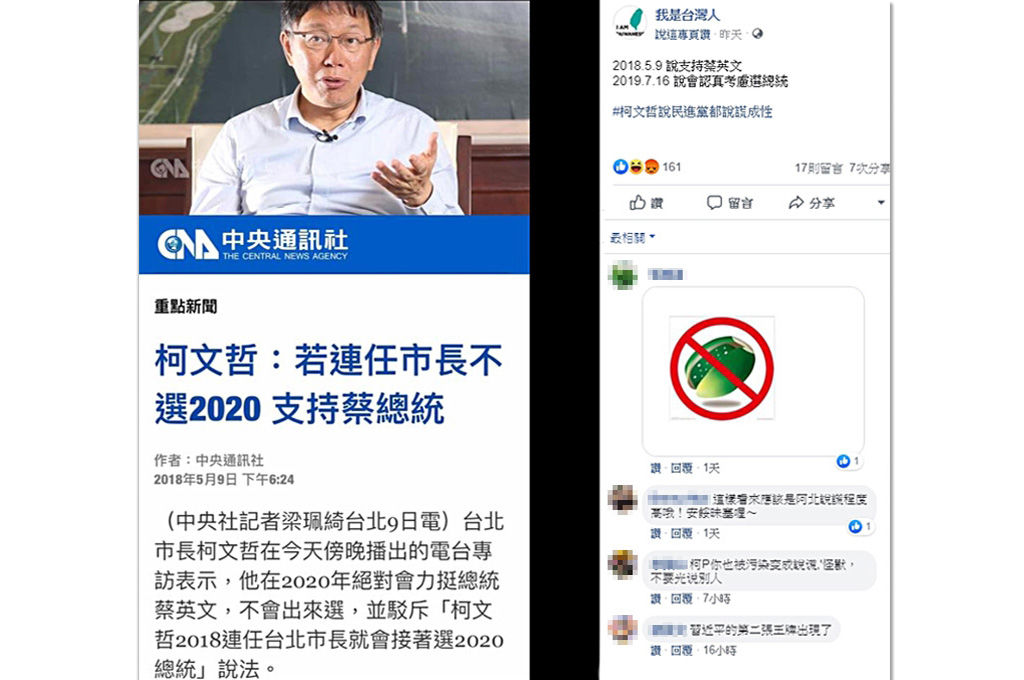The width and height of the screenshot is (1024, 680).
Task: Click the 分享 share arrow button
Action: pos(811,203)
